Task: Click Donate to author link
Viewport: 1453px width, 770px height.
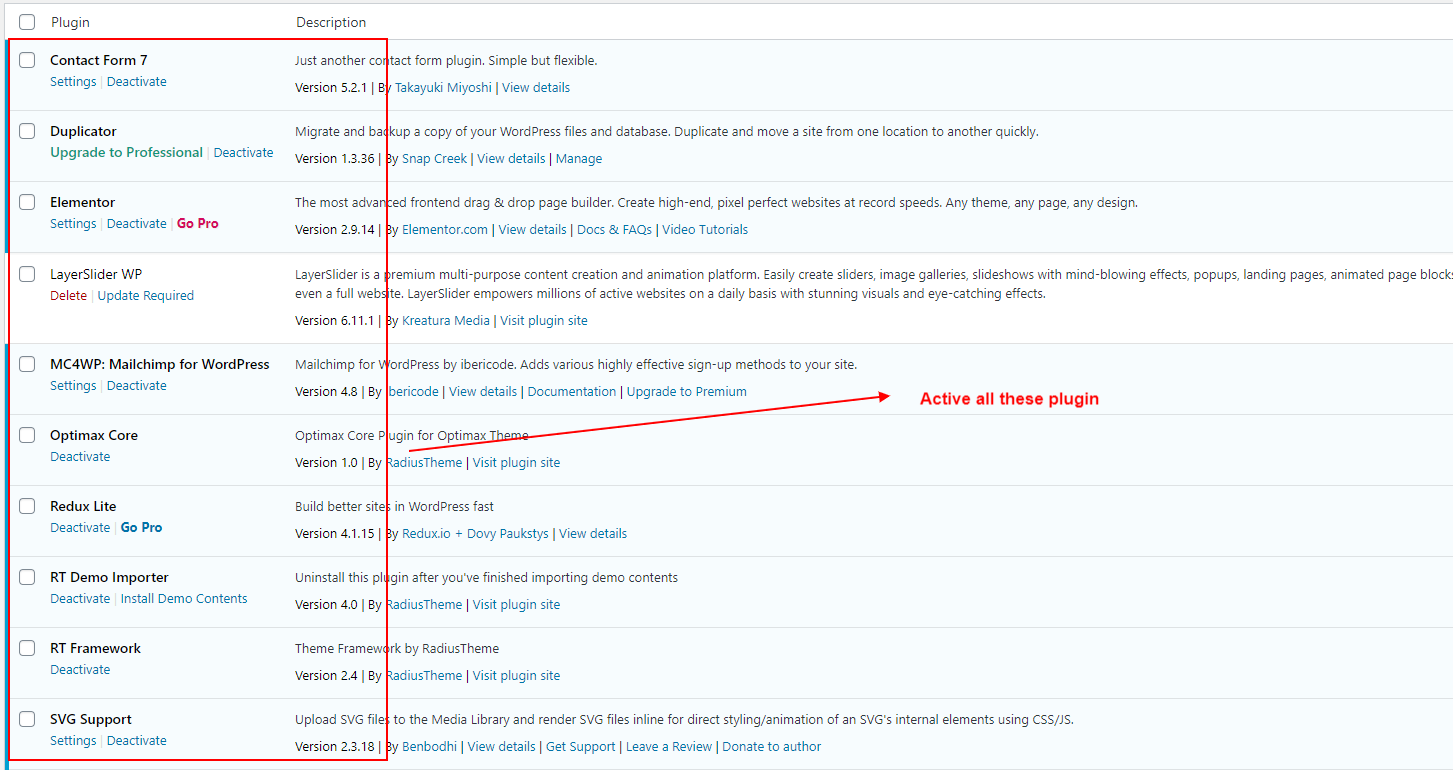Action: [772, 747]
